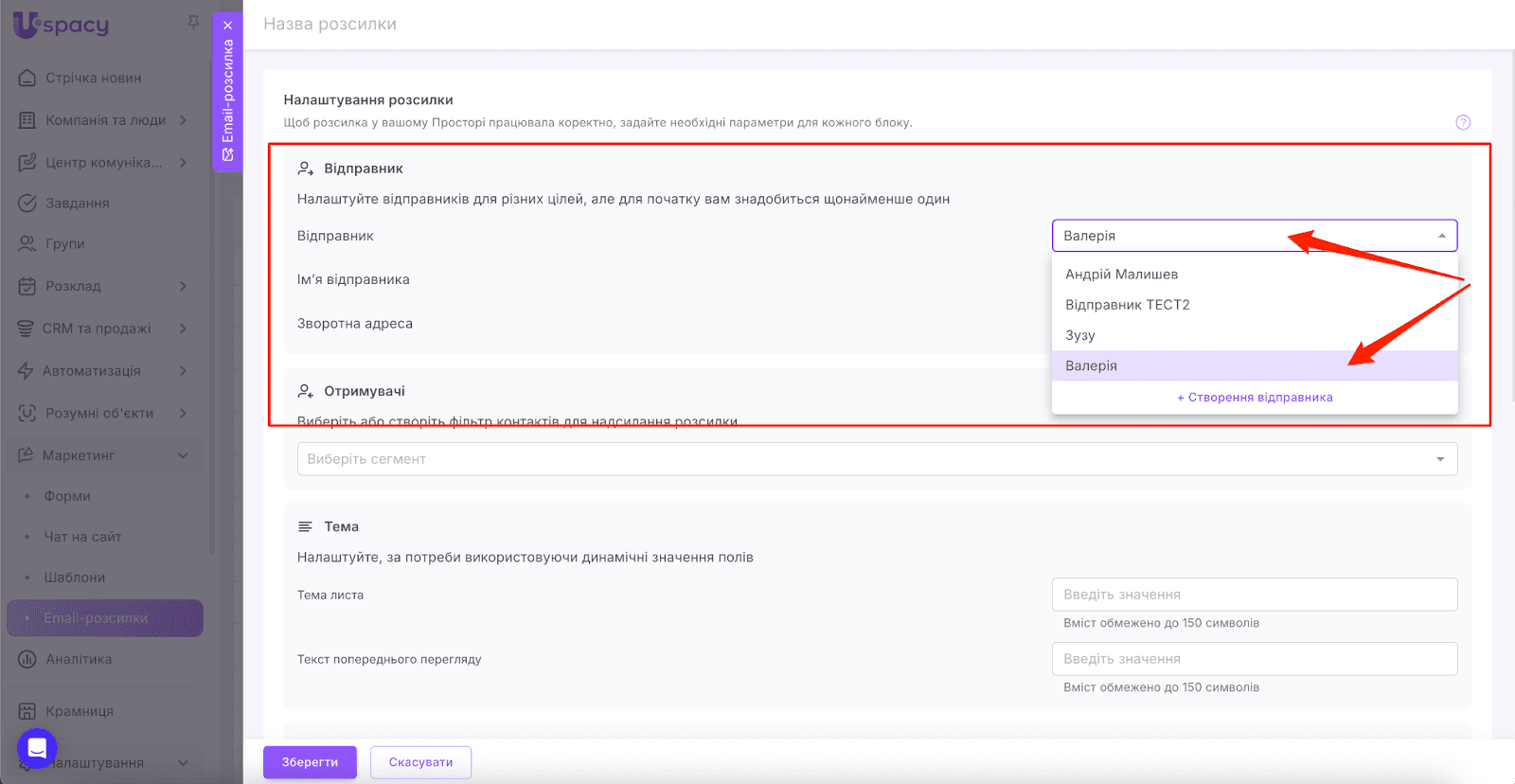The width and height of the screenshot is (1515, 784).
Task: Open the chat support bubble
Action: (37, 748)
